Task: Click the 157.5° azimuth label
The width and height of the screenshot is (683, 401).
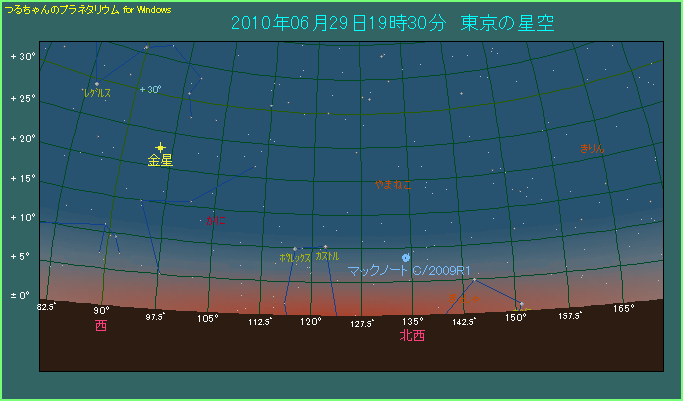Action: click(x=569, y=316)
